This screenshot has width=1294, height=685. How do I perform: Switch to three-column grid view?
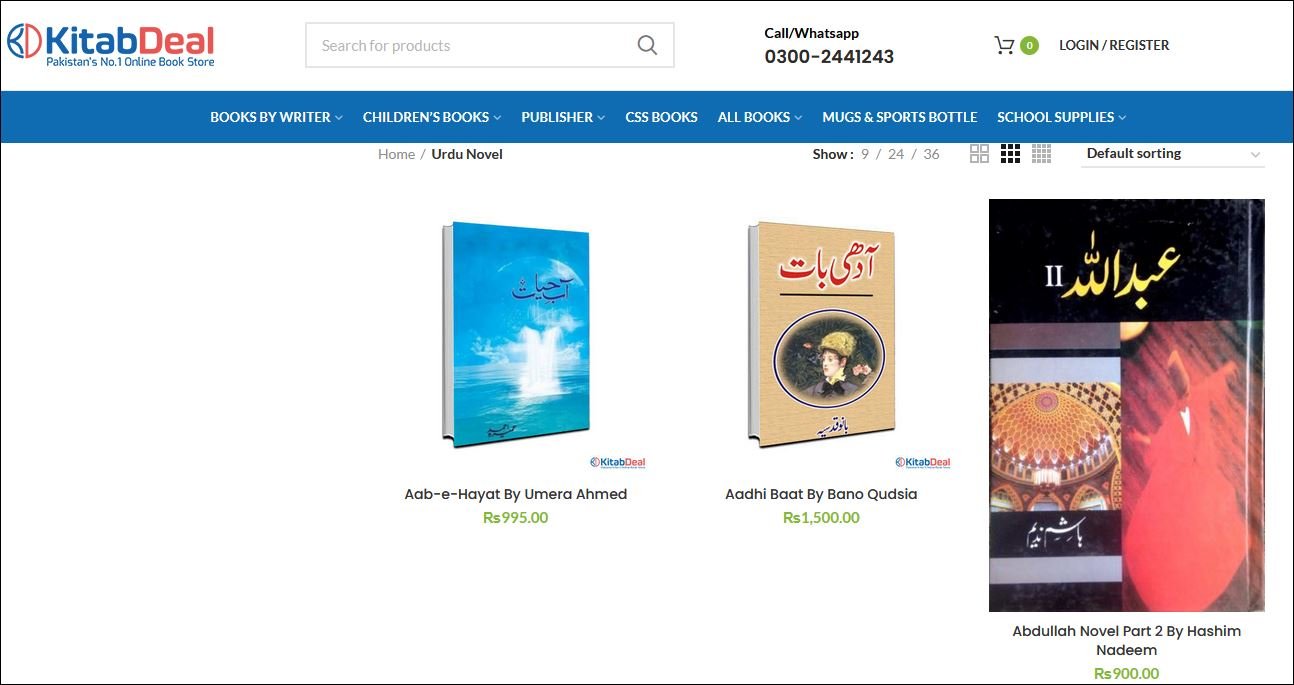(x=1010, y=153)
